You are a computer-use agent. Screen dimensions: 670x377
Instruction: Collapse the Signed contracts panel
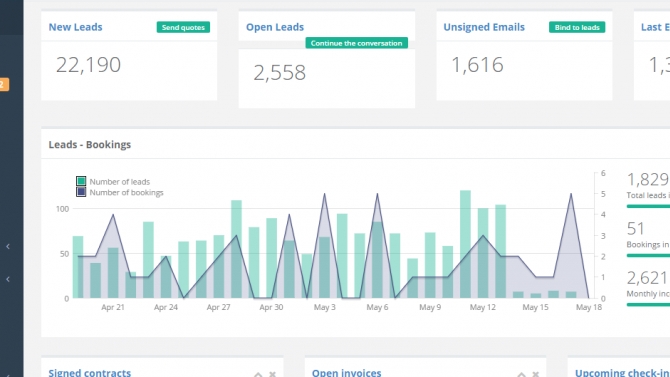click(x=258, y=374)
